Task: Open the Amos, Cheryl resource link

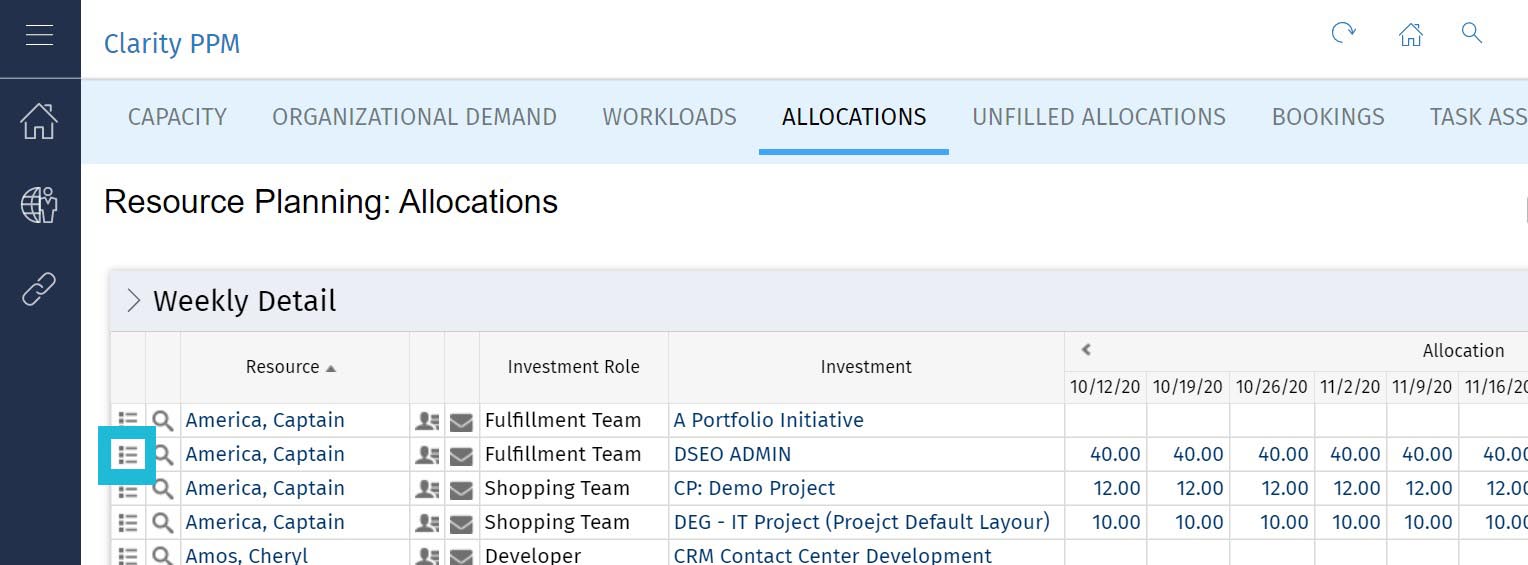Action: [247, 555]
